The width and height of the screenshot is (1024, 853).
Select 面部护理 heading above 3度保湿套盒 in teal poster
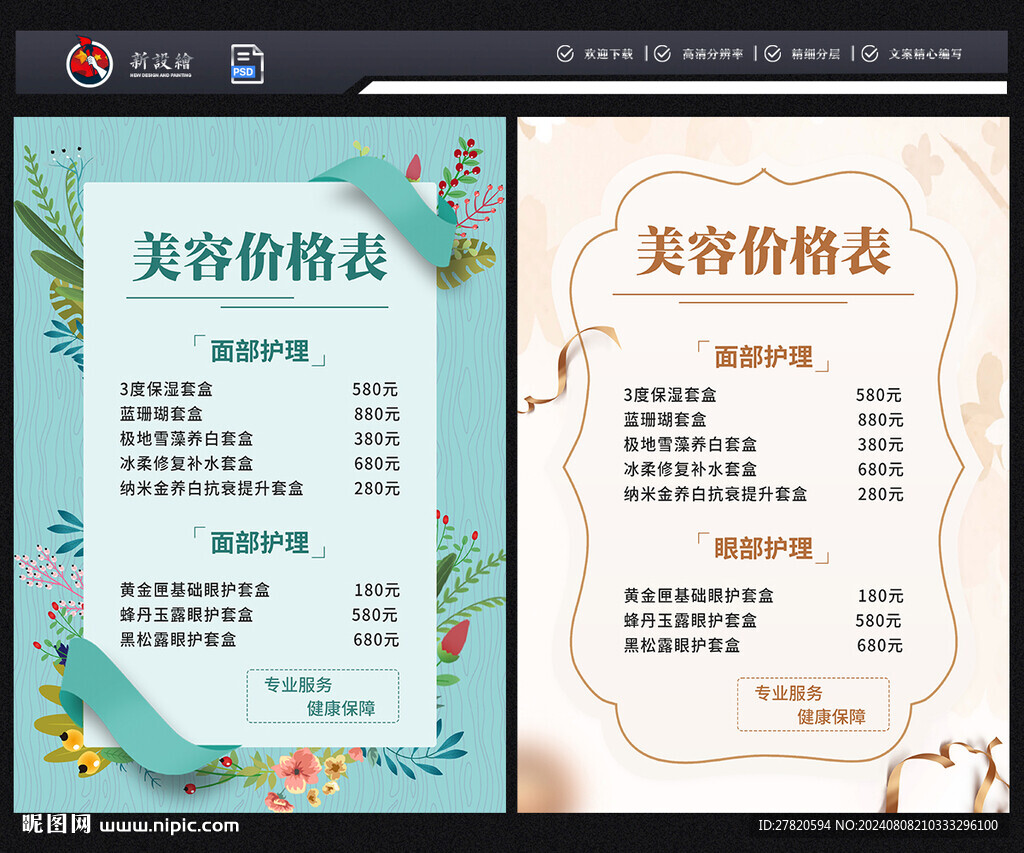tap(259, 351)
